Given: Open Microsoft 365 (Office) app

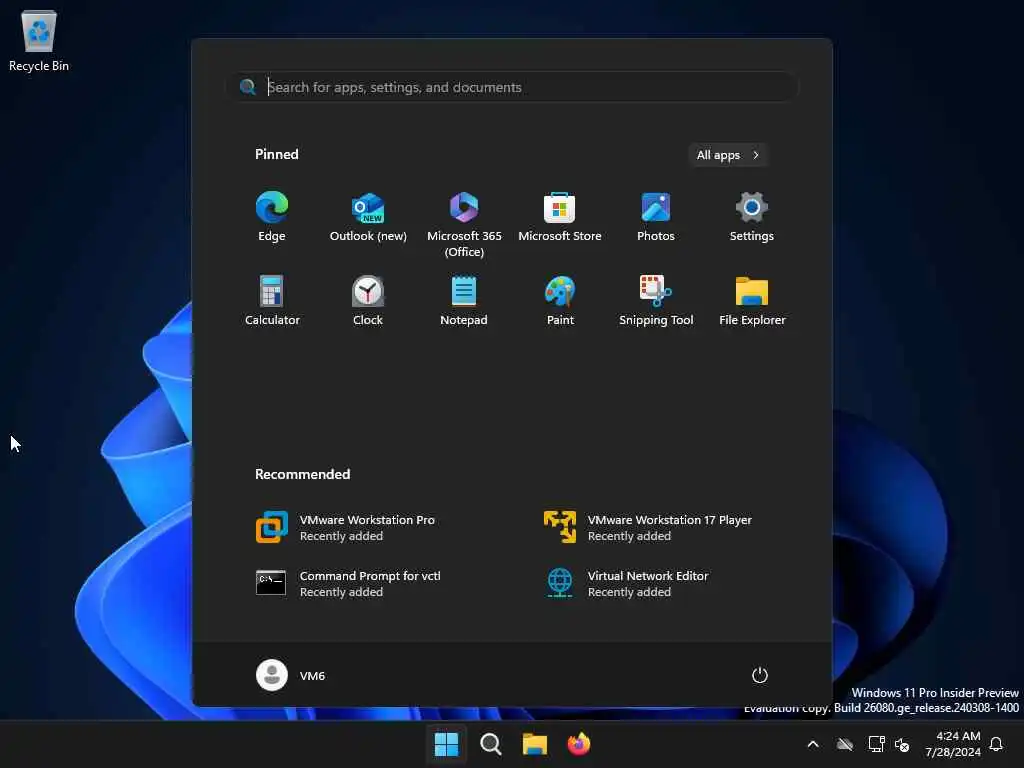Looking at the screenshot, I should 464,224.
